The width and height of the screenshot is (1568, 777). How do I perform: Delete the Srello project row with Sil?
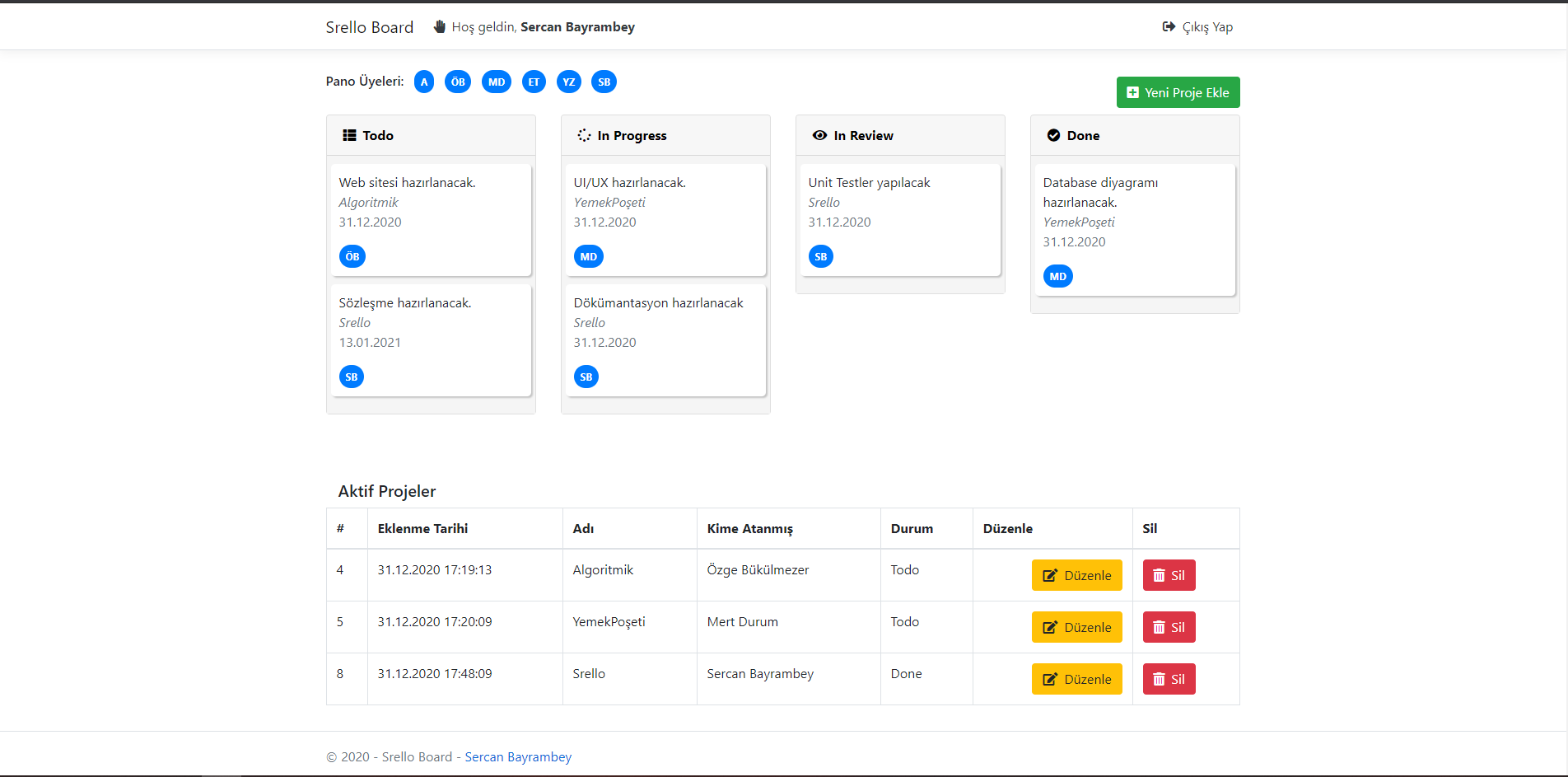click(x=1169, y=679)
